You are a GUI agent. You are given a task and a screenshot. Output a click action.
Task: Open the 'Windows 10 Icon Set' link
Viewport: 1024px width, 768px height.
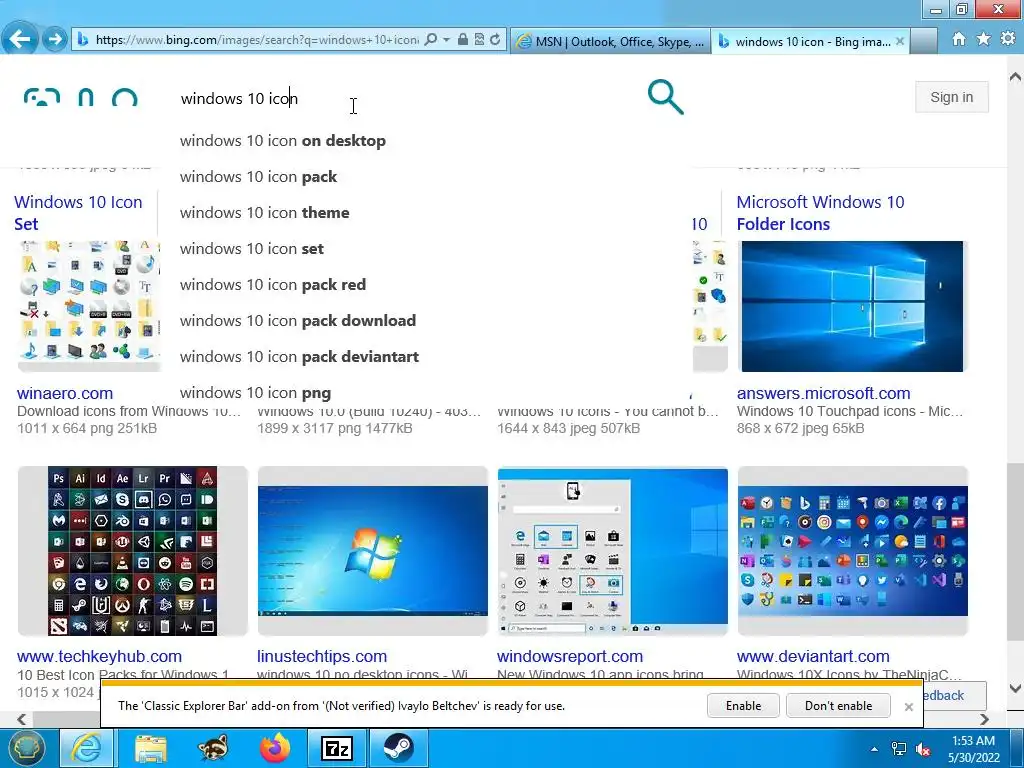[x=78, y=213]
